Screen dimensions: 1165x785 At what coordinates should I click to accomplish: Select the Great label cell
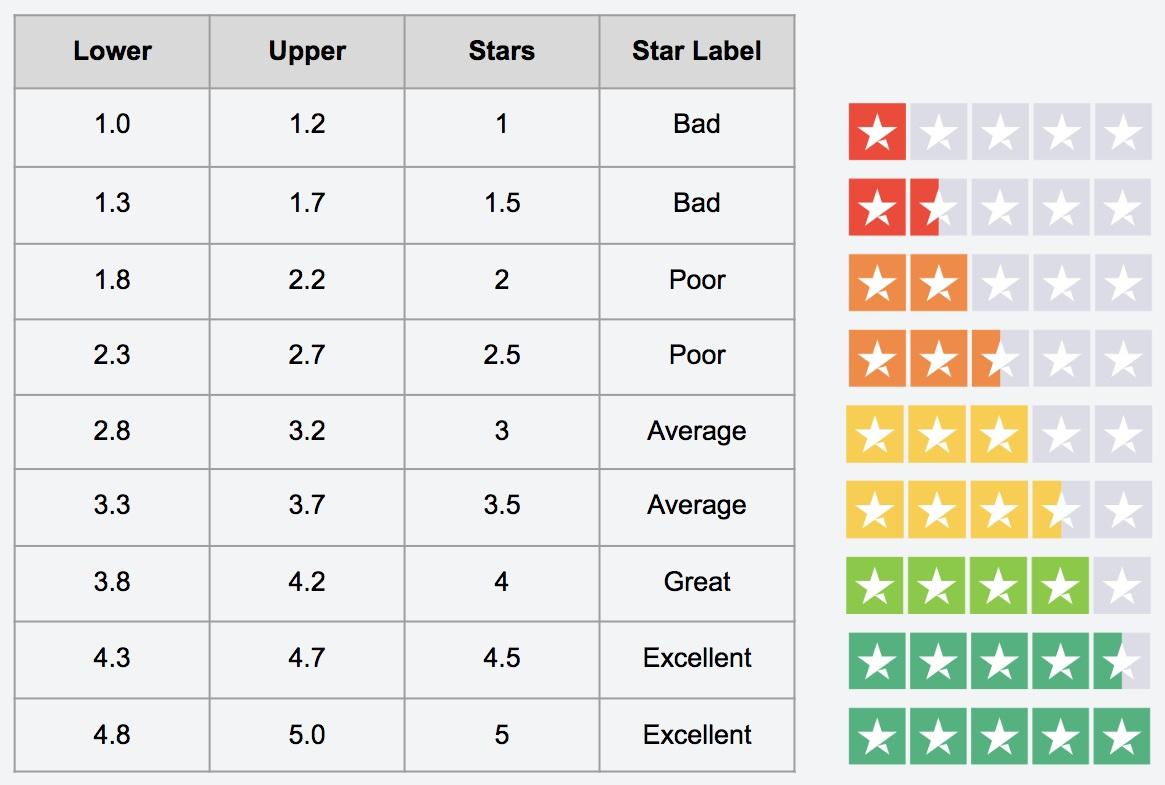(x=697, y=582)
